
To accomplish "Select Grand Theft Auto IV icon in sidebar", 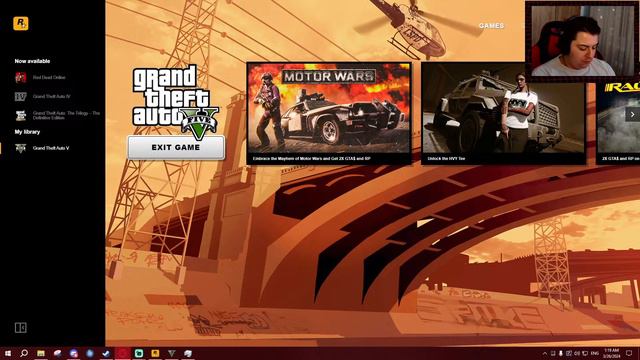I will (x=21, y=96).
